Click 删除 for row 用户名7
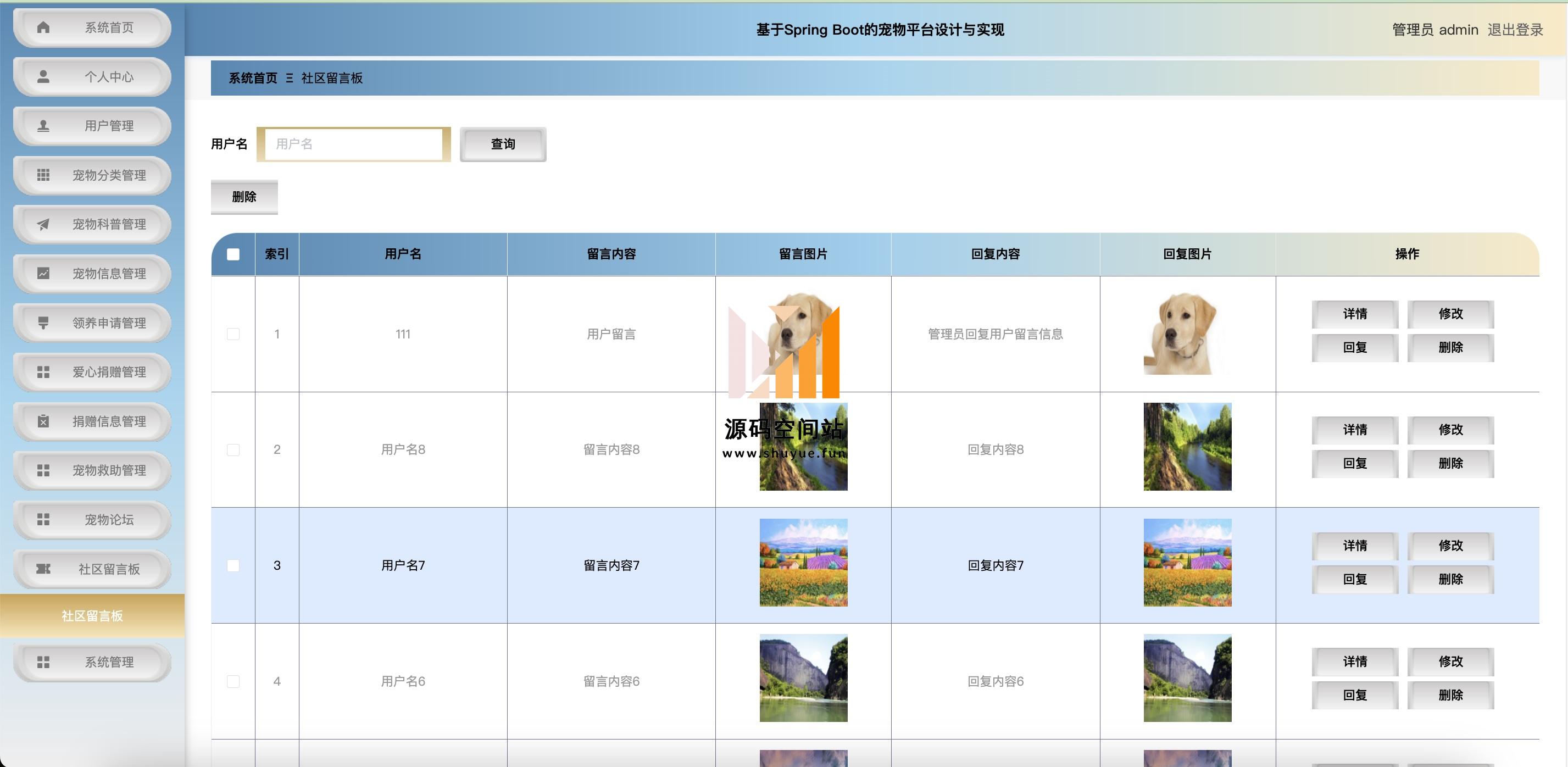 pos(1450,580)
